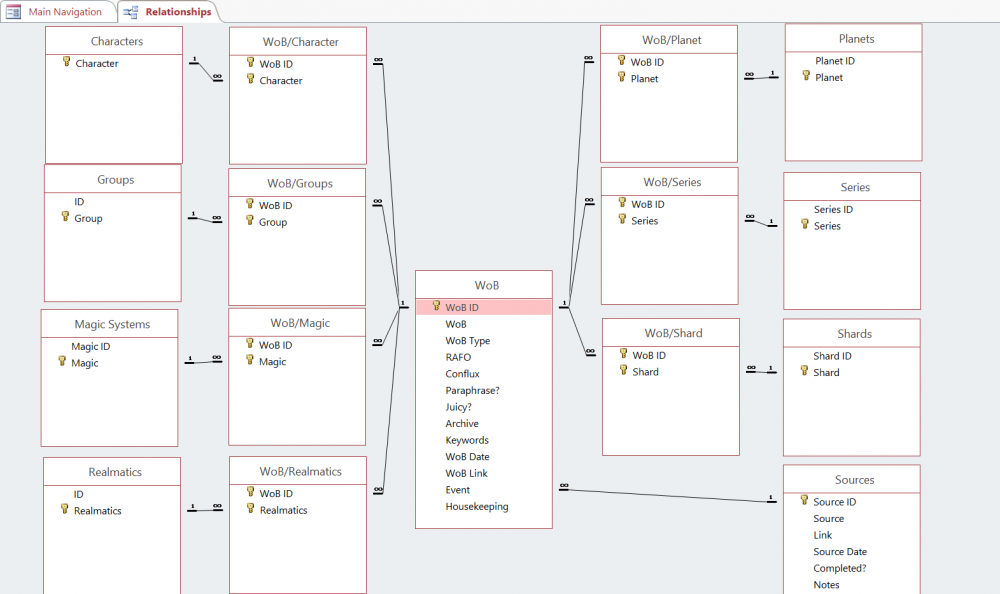Viewport: 1000px width, 594px height.
Task: Select the line joining Characters to WoB/Character
Action: pos(206,69)
